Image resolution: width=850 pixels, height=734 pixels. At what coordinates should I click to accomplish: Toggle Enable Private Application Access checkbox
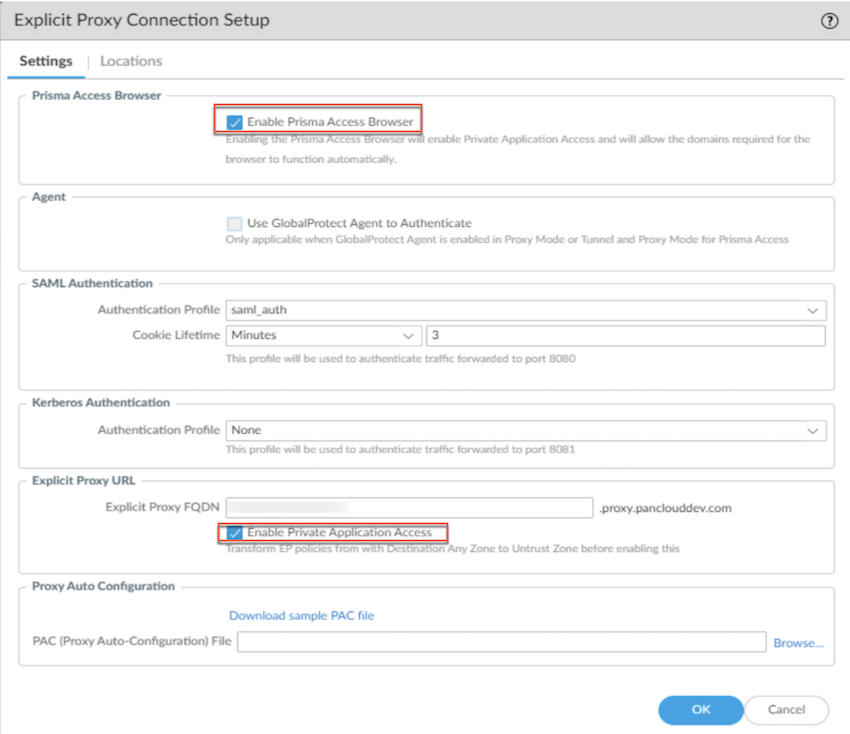coord(235,533)
